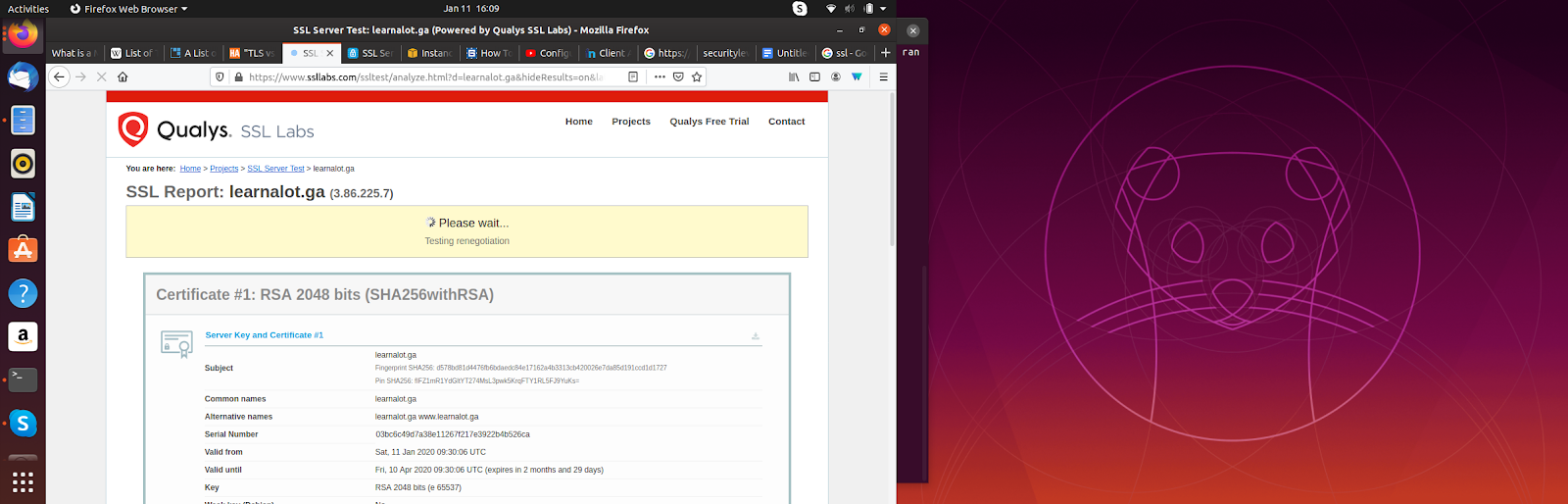Open Firefox from the Ubuntu dock

pyautogui.click(x=23, y=34)
